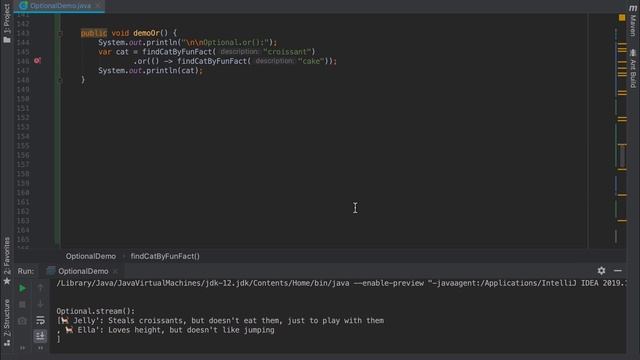Open the Ant Build tool window

pyautogui.click(x=633, y=69)
